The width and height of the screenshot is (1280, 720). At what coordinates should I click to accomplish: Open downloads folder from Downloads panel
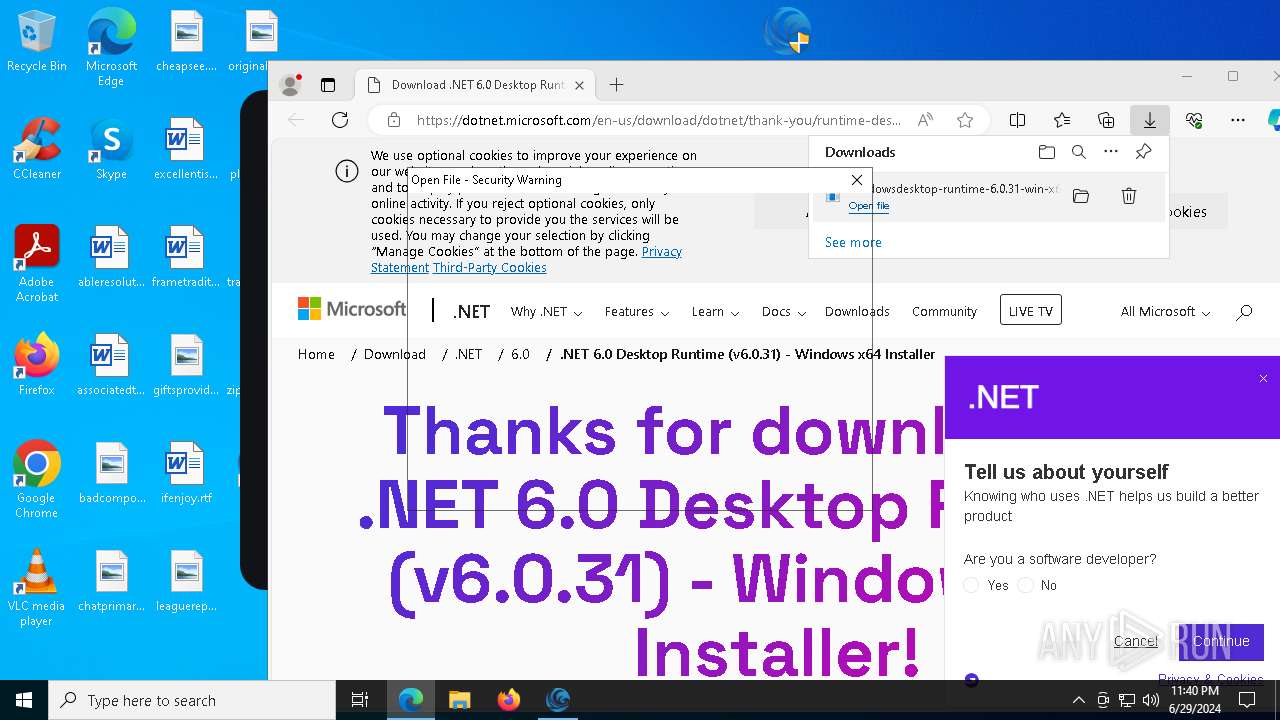click(x=1047, y=152)
